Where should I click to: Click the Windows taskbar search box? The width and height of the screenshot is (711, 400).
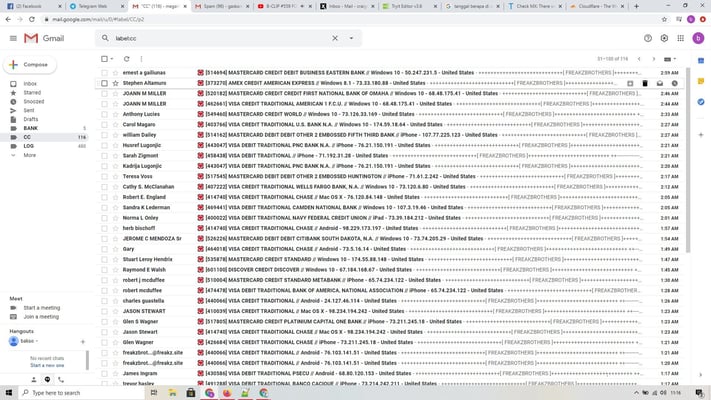point(82,393)
